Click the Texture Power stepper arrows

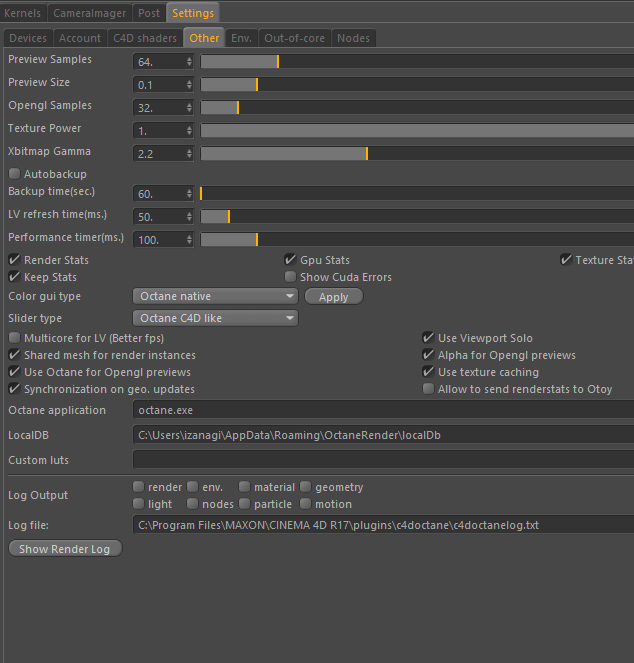(x=189, y=131)
